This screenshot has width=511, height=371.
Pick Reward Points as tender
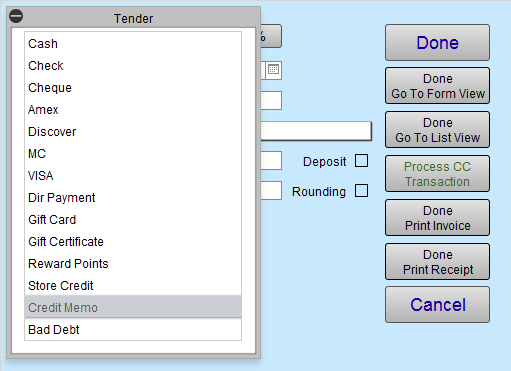pyautogui.click(x=133, y=264)
